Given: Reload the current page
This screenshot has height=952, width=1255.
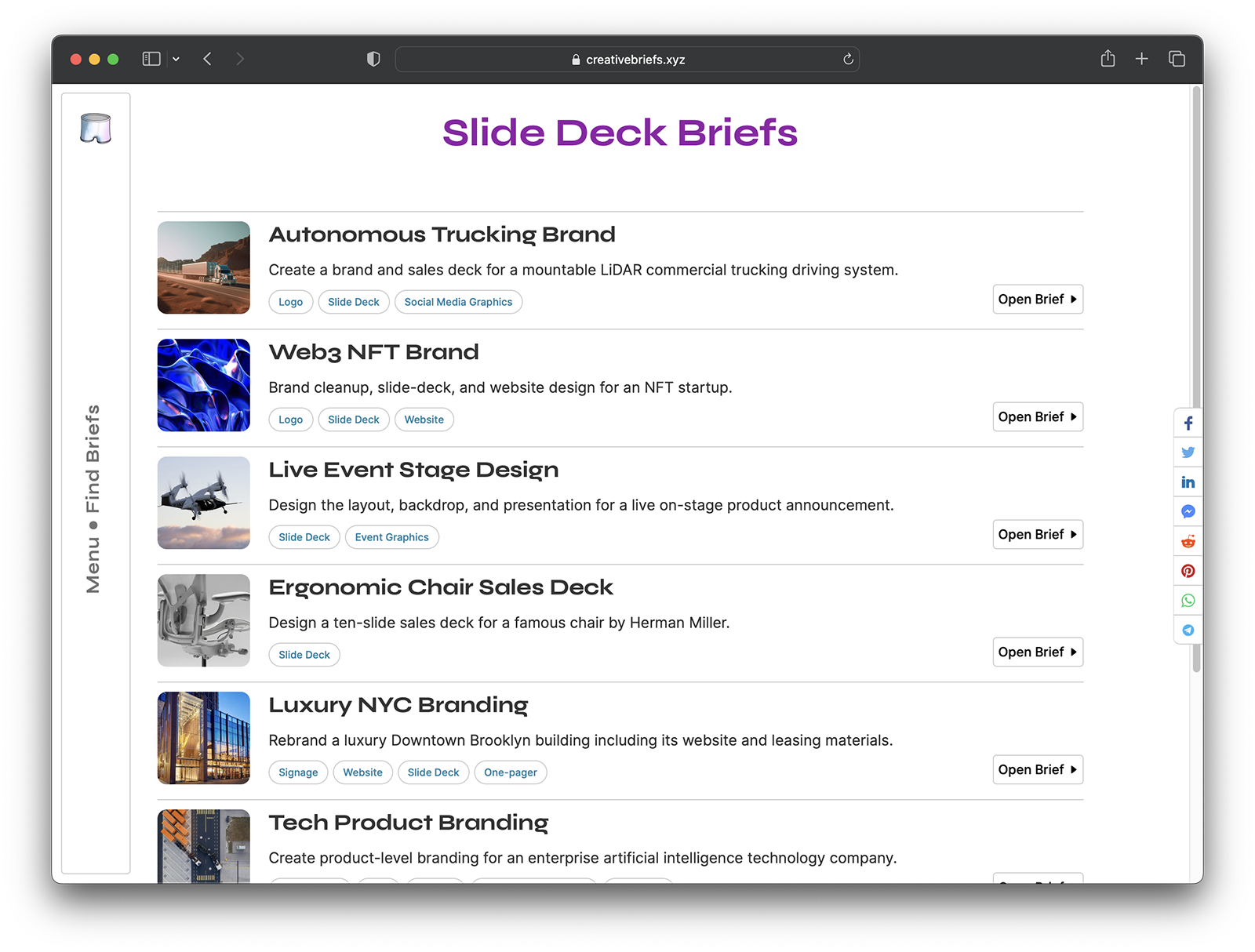Looking at the screenshot, I should (x=848, y=60).
